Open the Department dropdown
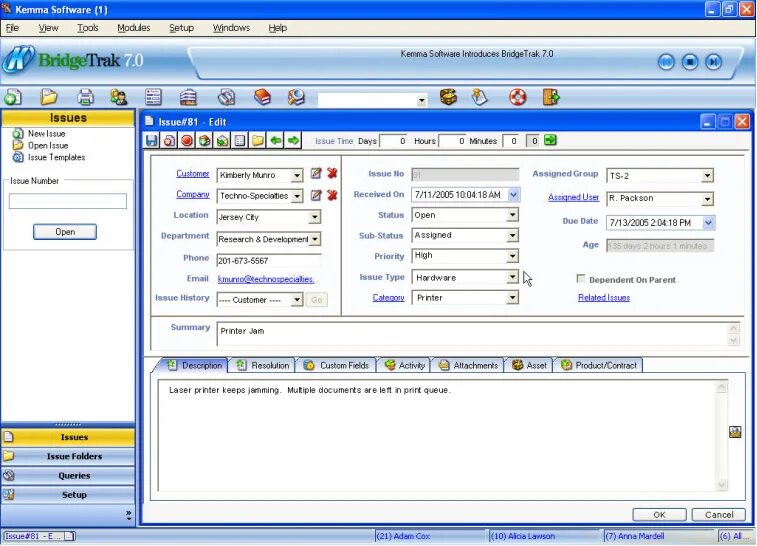757x546 pixels. click(x=314, y=239)
